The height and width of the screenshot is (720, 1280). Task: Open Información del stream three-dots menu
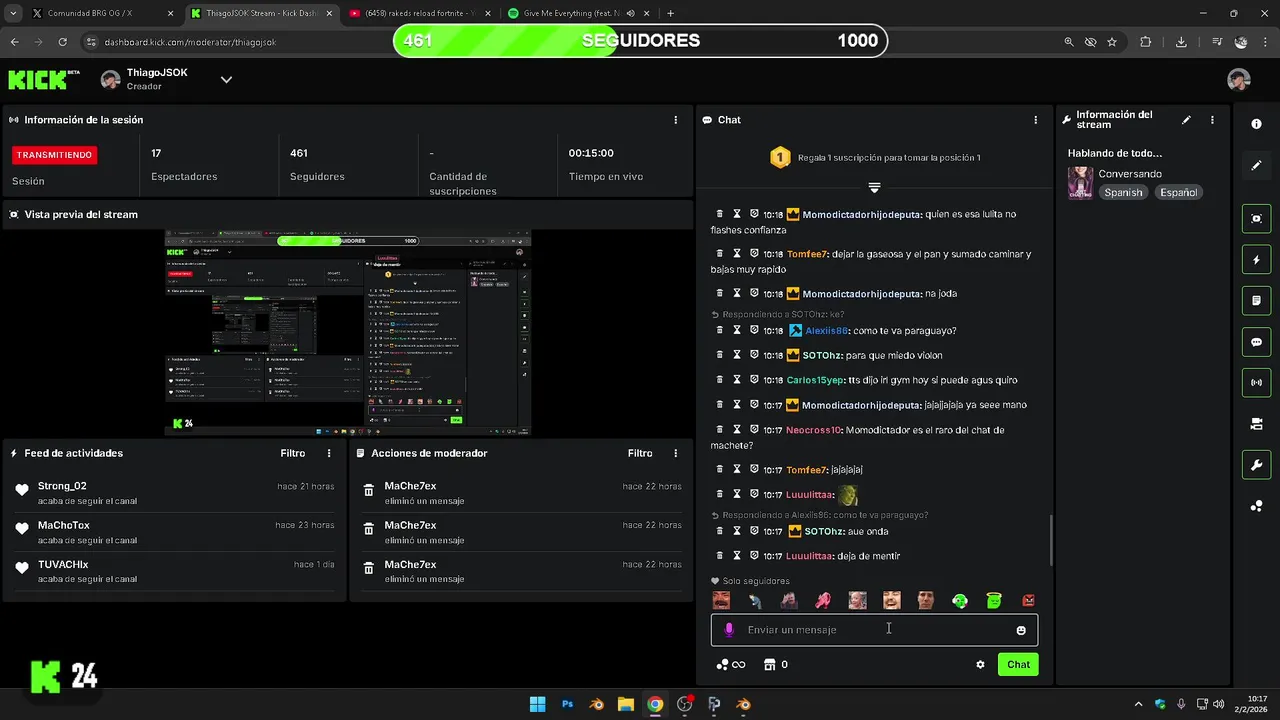pos(1212,120)
